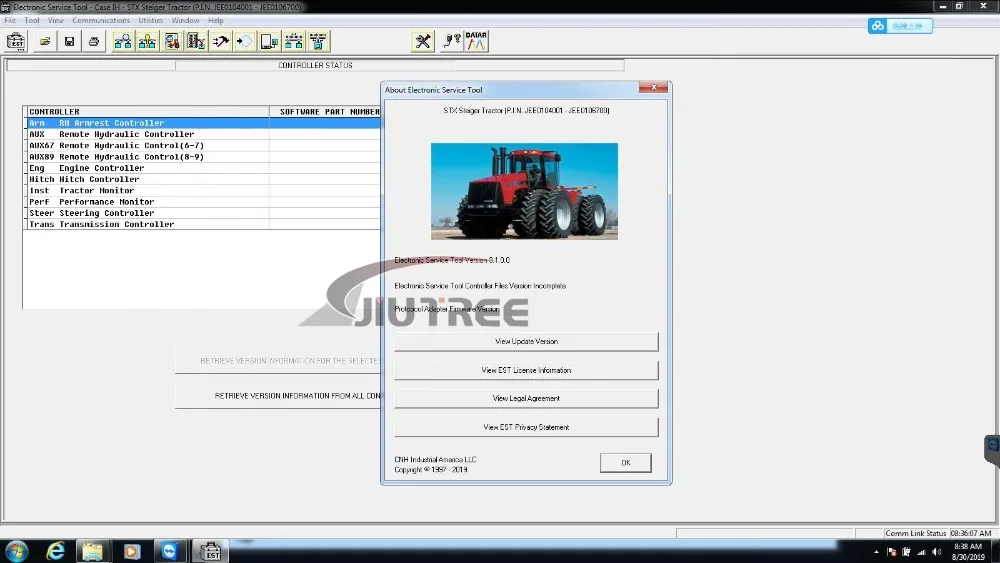This screenshot has width=1000, height=563.
Task: Click the toolbar icon with the red fault marker
Action: point(172,41)
